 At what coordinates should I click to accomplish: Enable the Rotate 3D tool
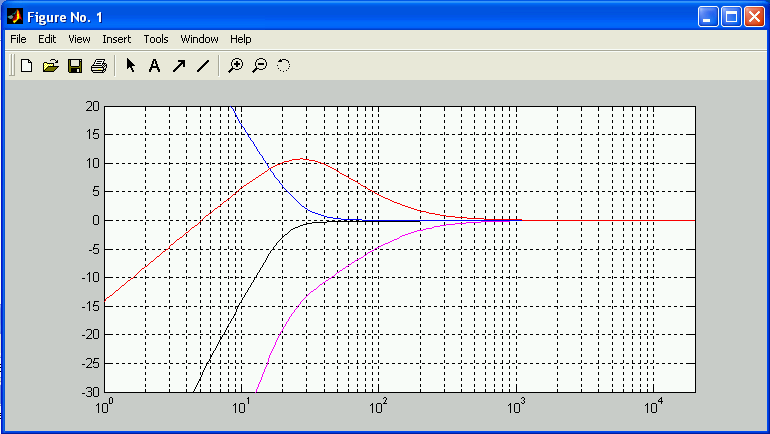[283, 65]
